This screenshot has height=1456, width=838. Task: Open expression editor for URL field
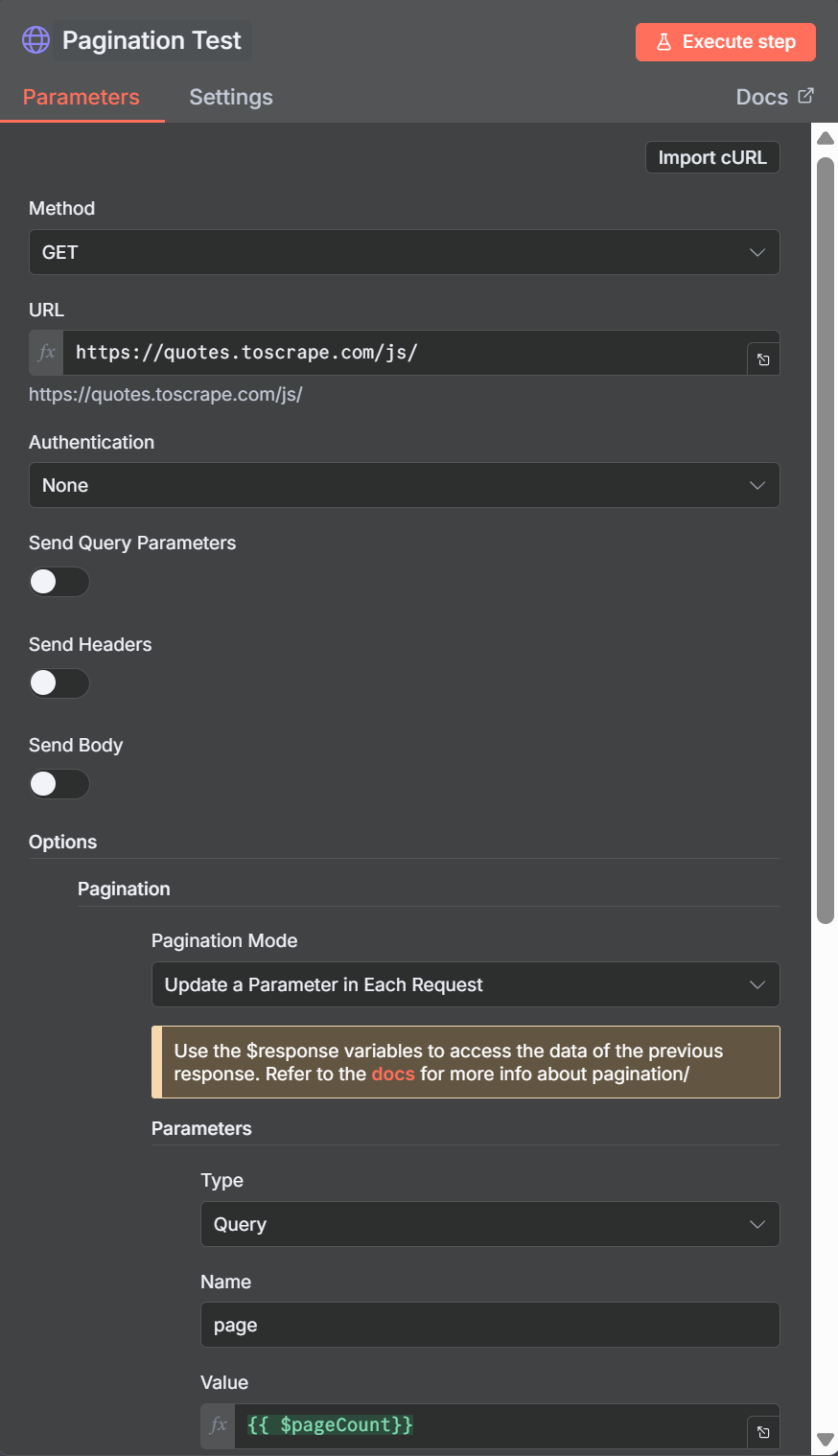tap(763, 359)
